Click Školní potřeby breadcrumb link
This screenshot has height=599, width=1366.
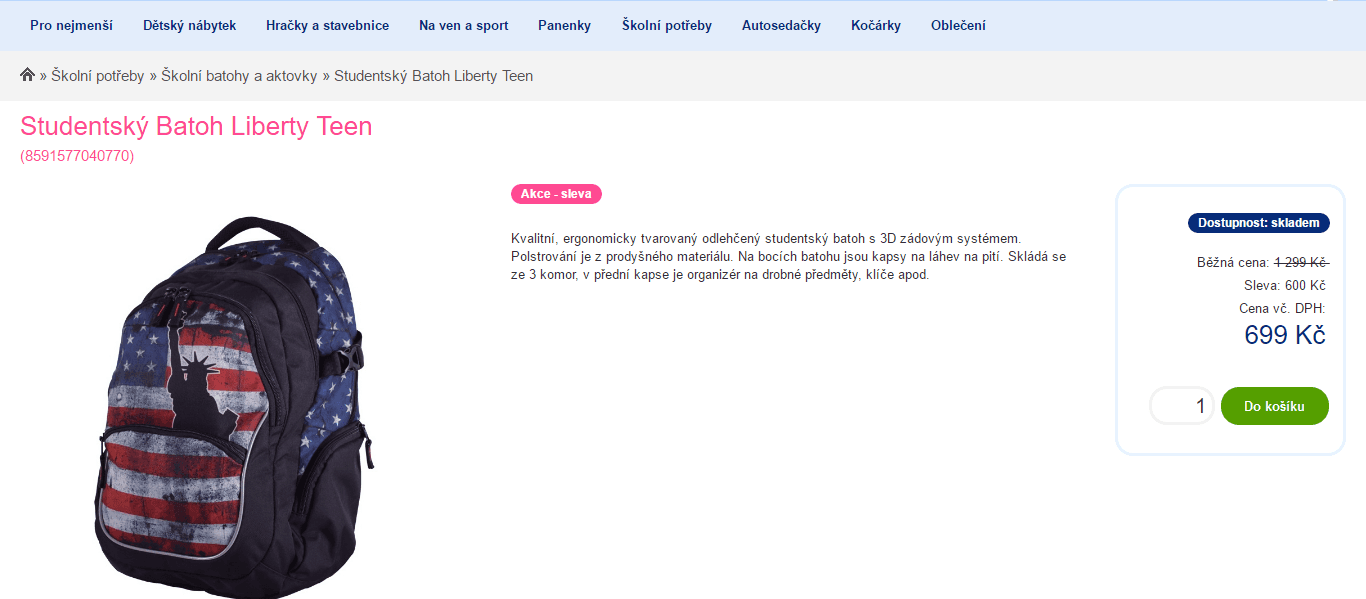pos(98,76)
